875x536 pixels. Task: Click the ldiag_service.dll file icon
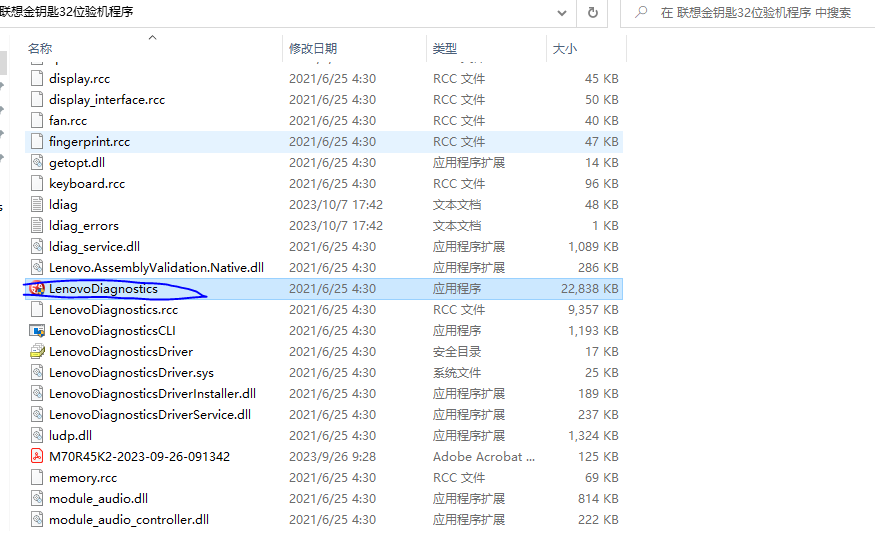click(37, 247)
